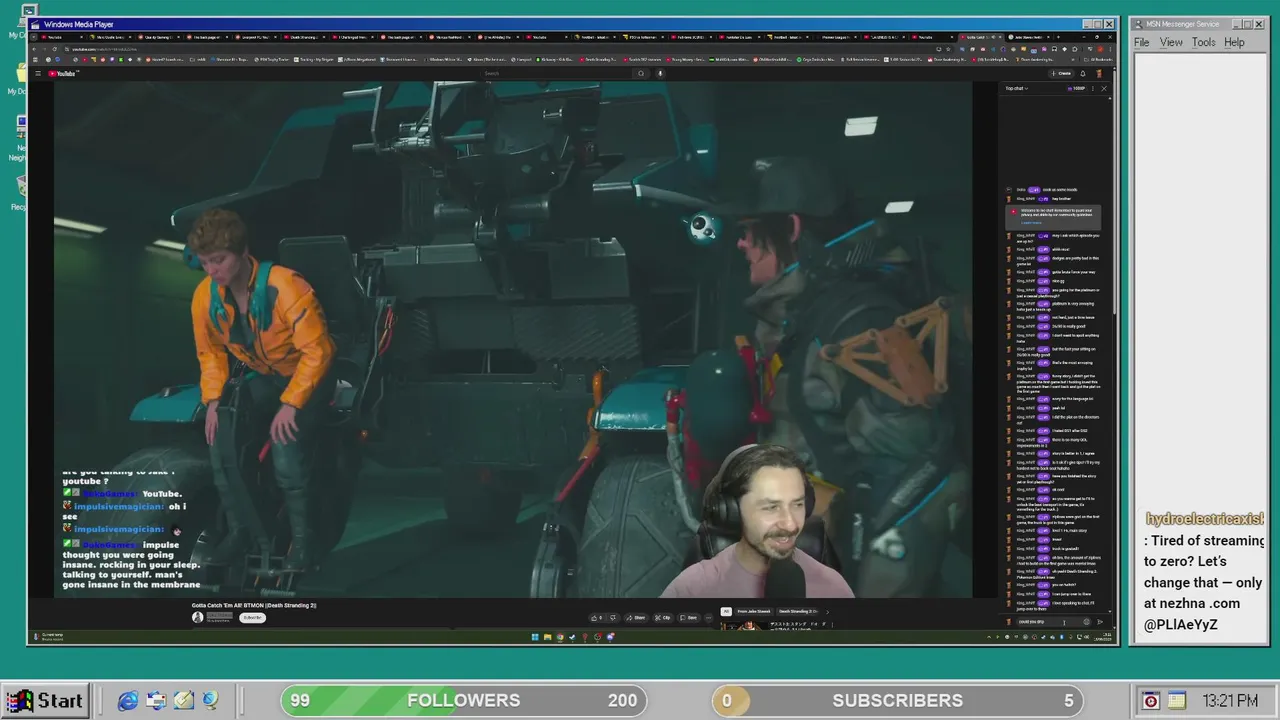
Task: Click the YouTube Create button
Action: pos(1063,73)
